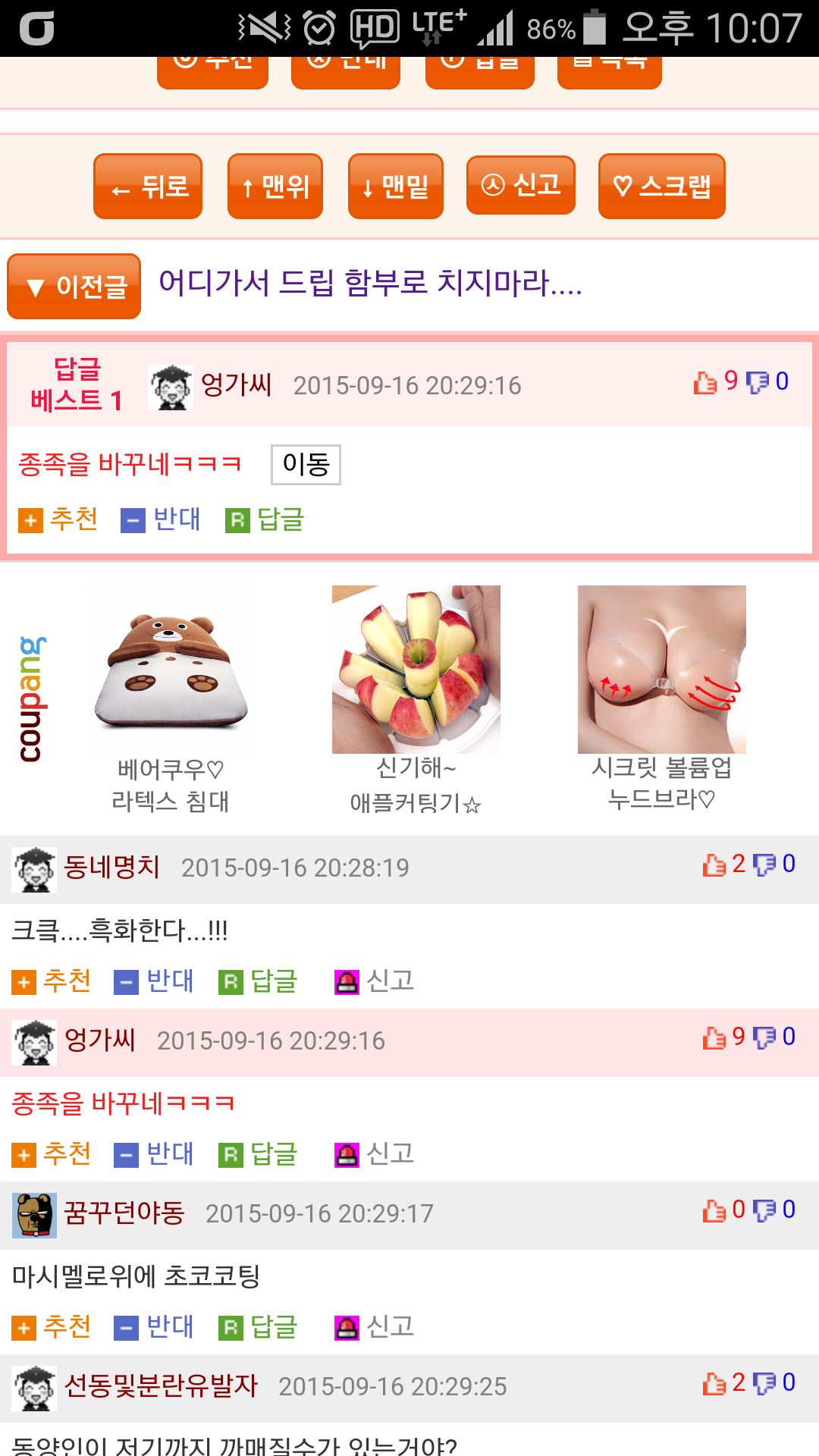The image size is (819, 1456).
Task: Open 꿈꾸던야동's bear avatar profile
Action: (34, 1215)
